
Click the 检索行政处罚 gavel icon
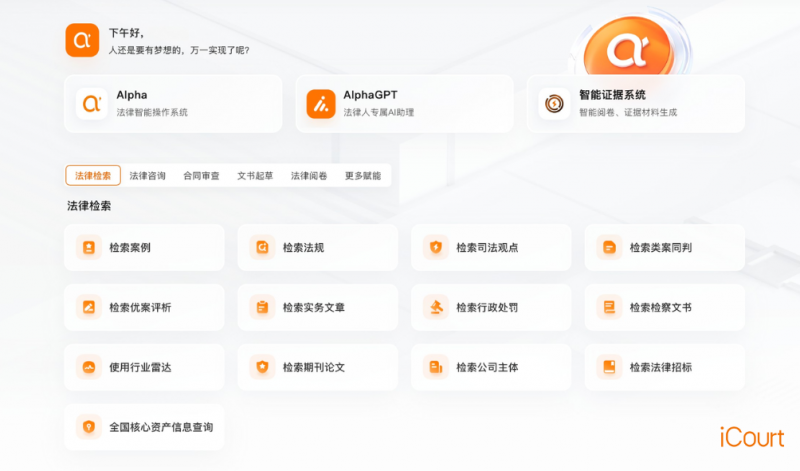(x=436, y=307)
